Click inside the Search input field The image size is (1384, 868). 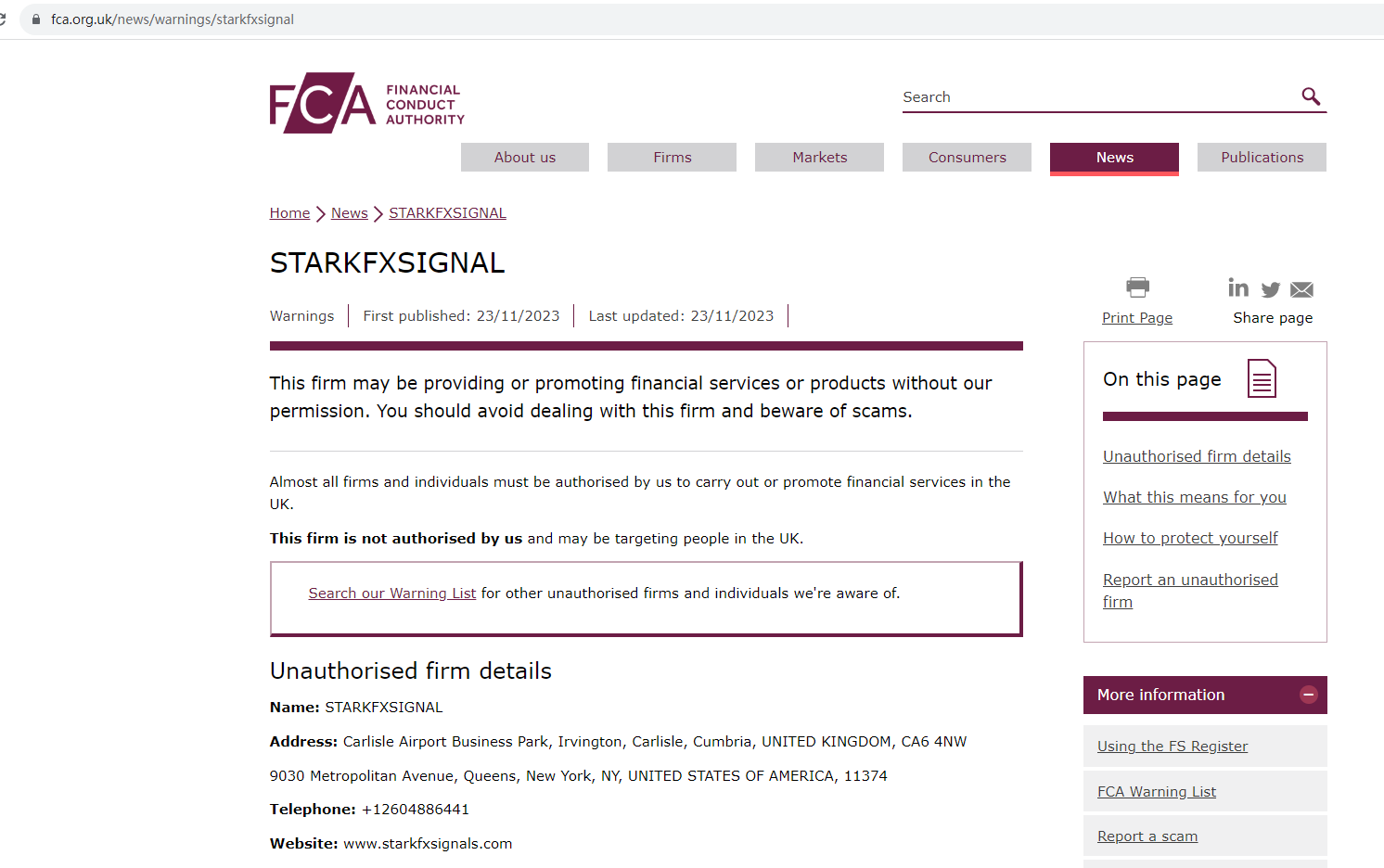[x=1095, y=97]
